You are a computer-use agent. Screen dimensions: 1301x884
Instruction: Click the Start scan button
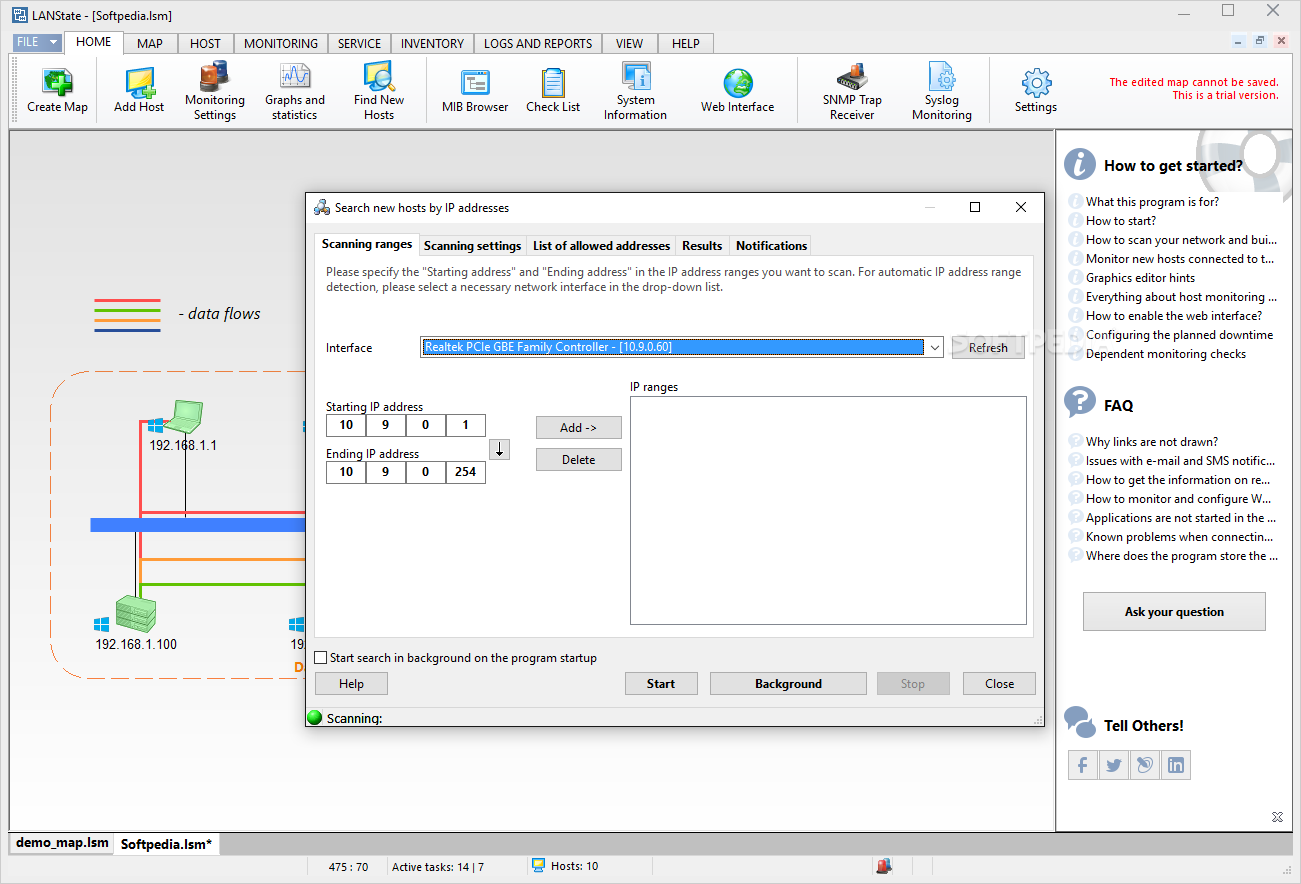(660, 684)
